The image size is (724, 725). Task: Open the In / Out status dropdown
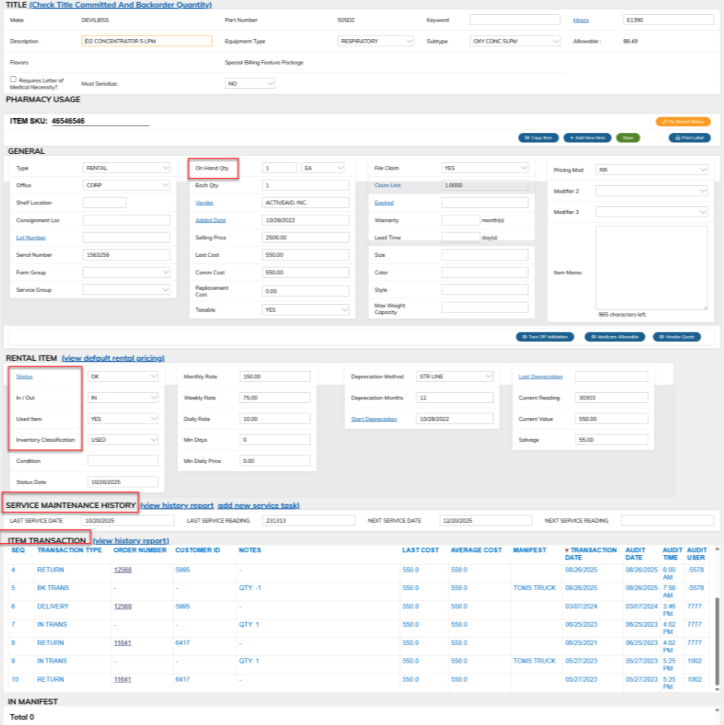123,398
